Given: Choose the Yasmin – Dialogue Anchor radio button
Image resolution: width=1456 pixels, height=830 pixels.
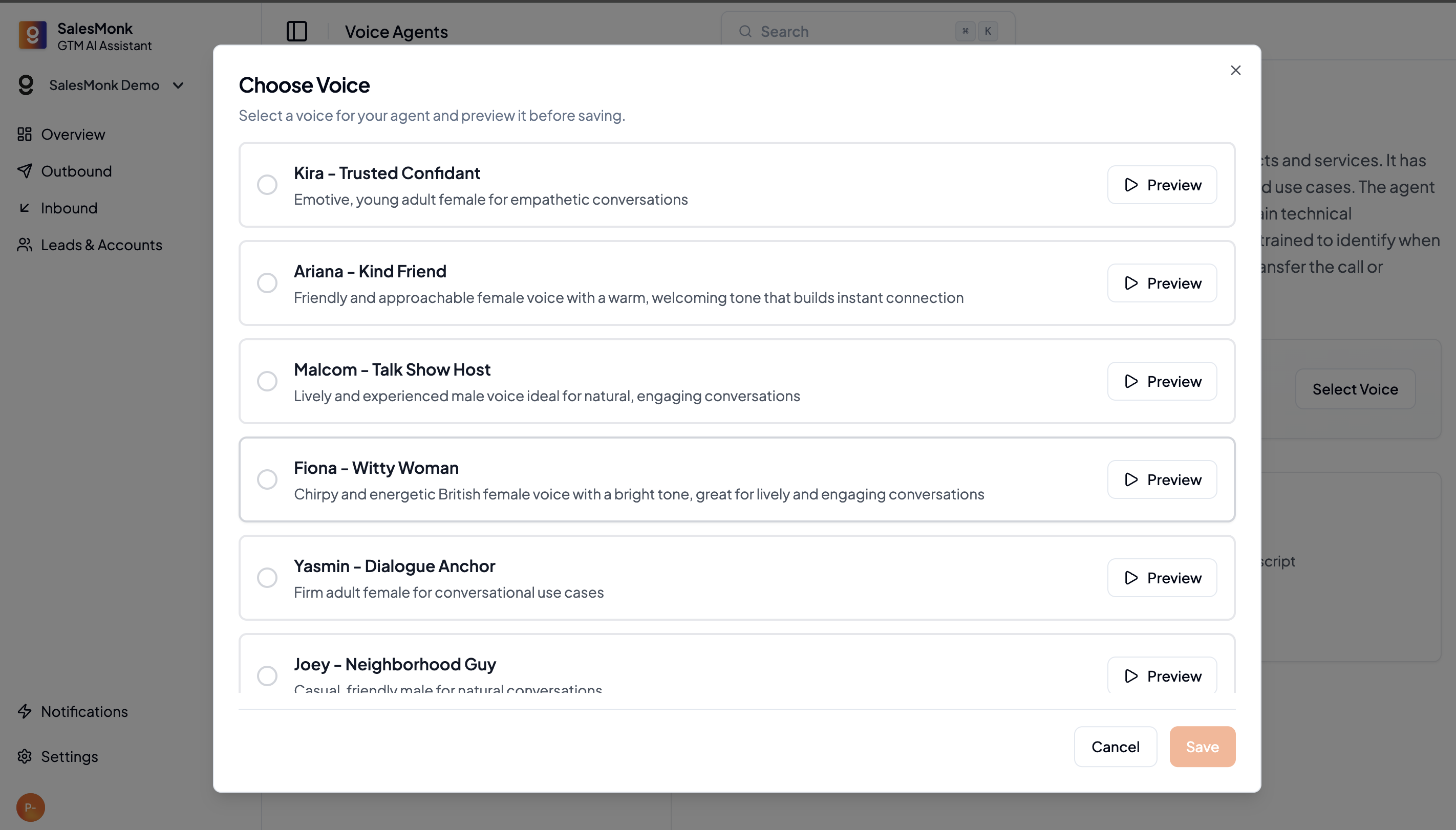Looking at the screenshot, I should pos(267,577).
